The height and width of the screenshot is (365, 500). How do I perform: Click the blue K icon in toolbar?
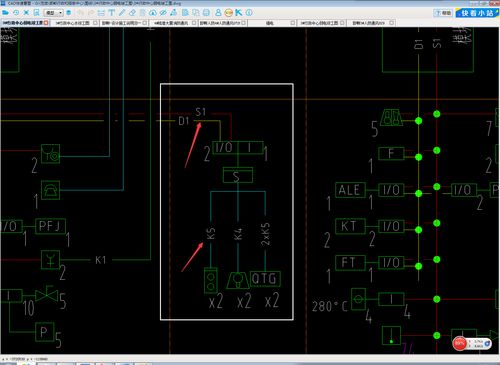pos(238,13)
